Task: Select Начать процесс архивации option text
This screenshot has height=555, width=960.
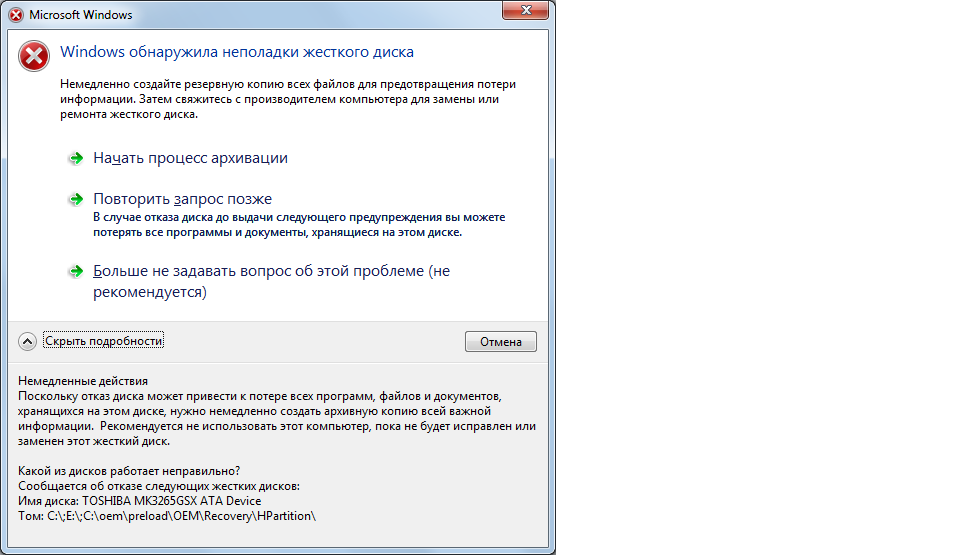Action: 190,158
